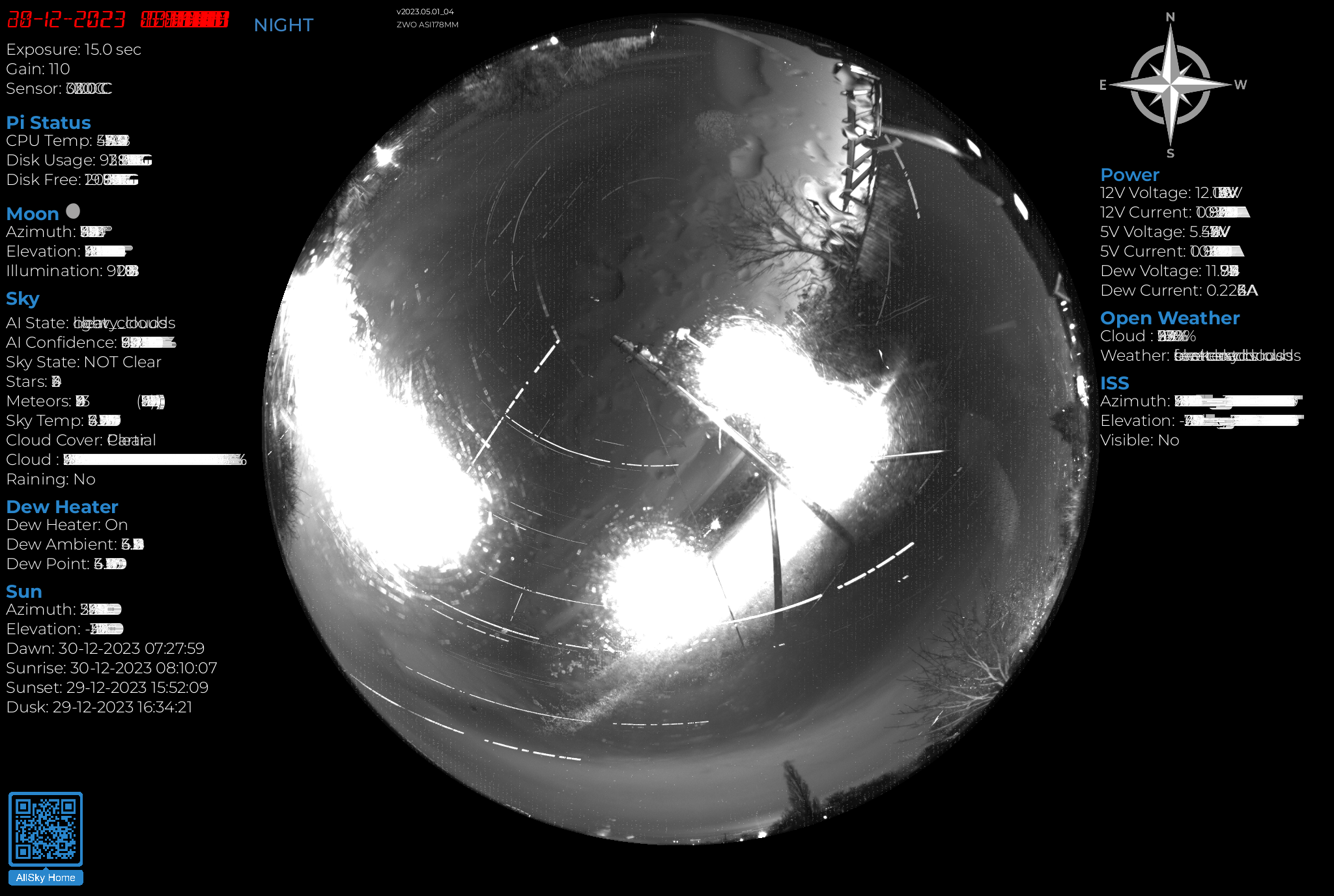Click the Dew Heater section heading
The image size is (1334, 896).
click(x=62, y=507)
